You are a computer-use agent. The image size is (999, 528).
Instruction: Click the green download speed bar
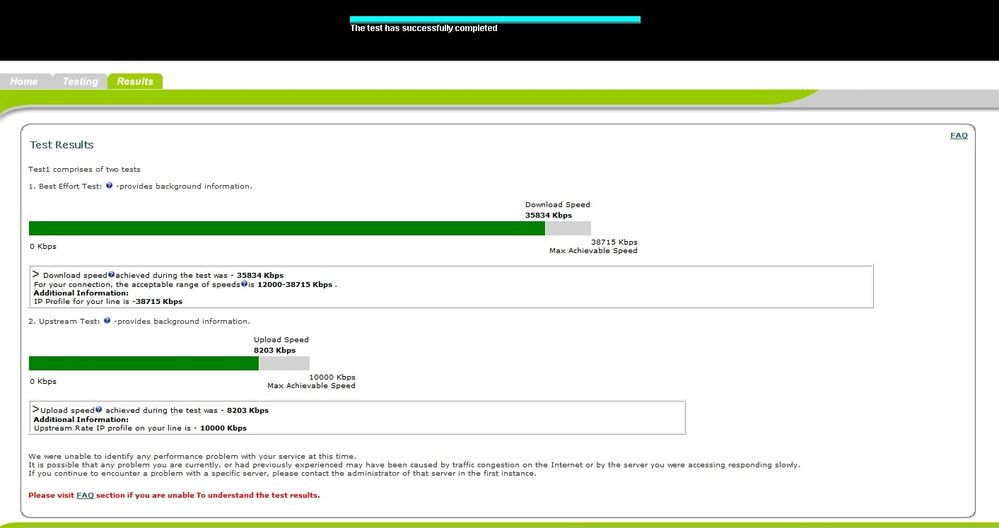click(286, 228)
